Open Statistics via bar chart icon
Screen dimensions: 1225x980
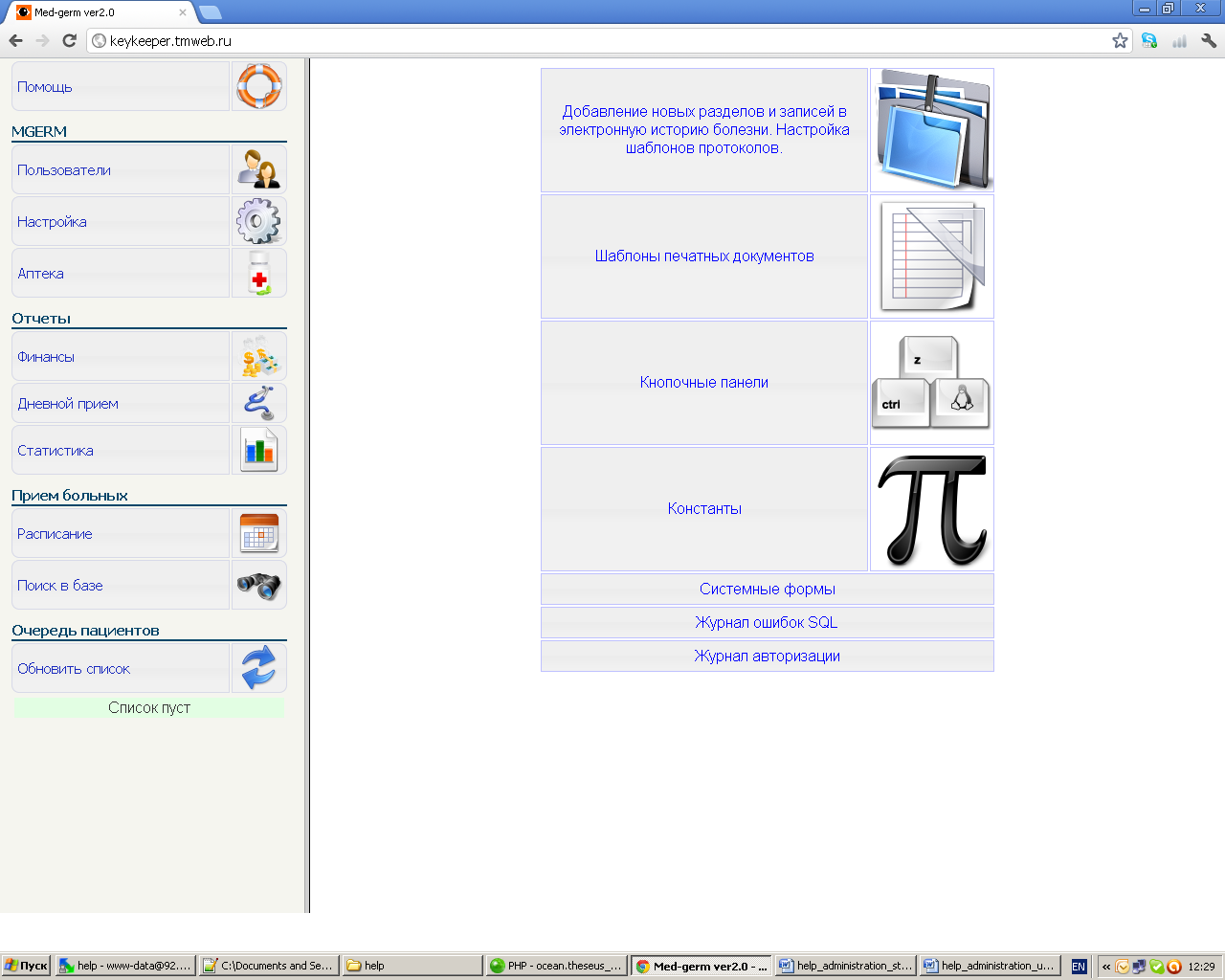[x=258, y=450]
